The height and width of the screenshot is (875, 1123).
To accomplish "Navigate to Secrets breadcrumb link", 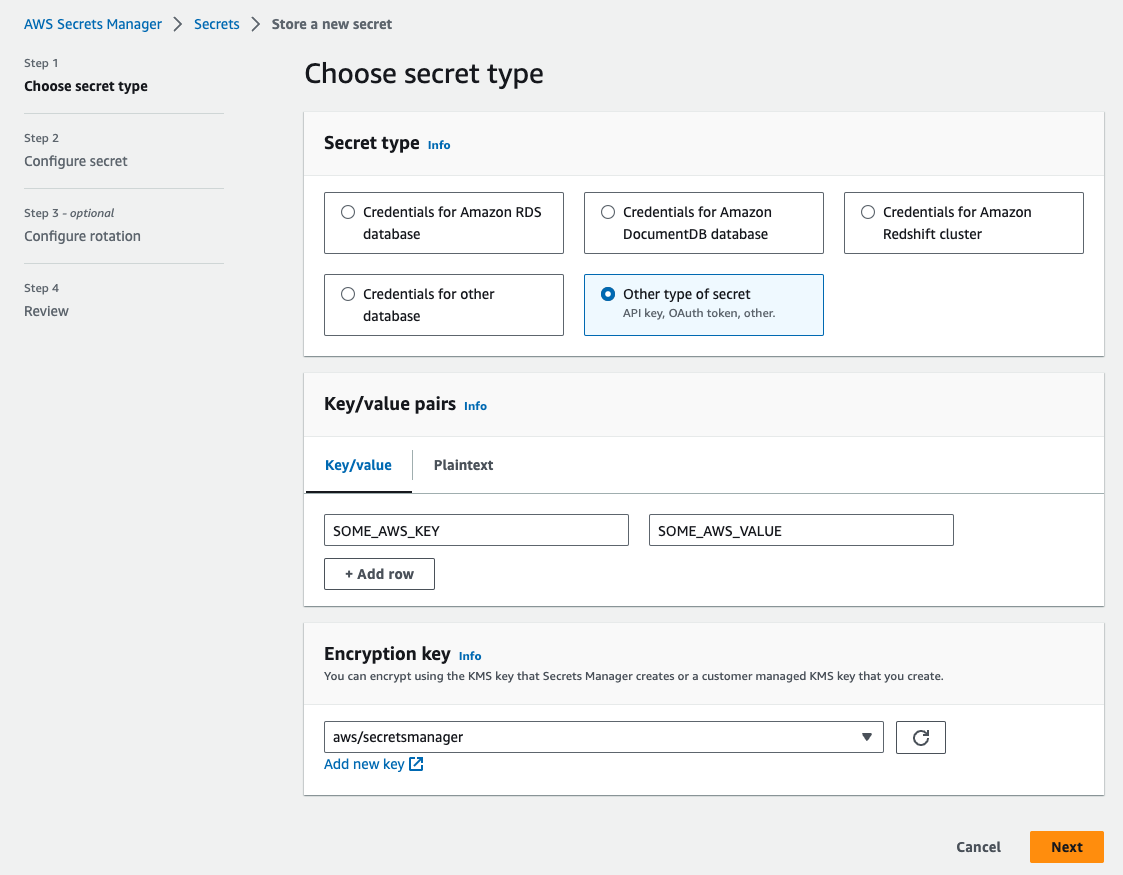I will pyautogui.click(x=217, y=24).
